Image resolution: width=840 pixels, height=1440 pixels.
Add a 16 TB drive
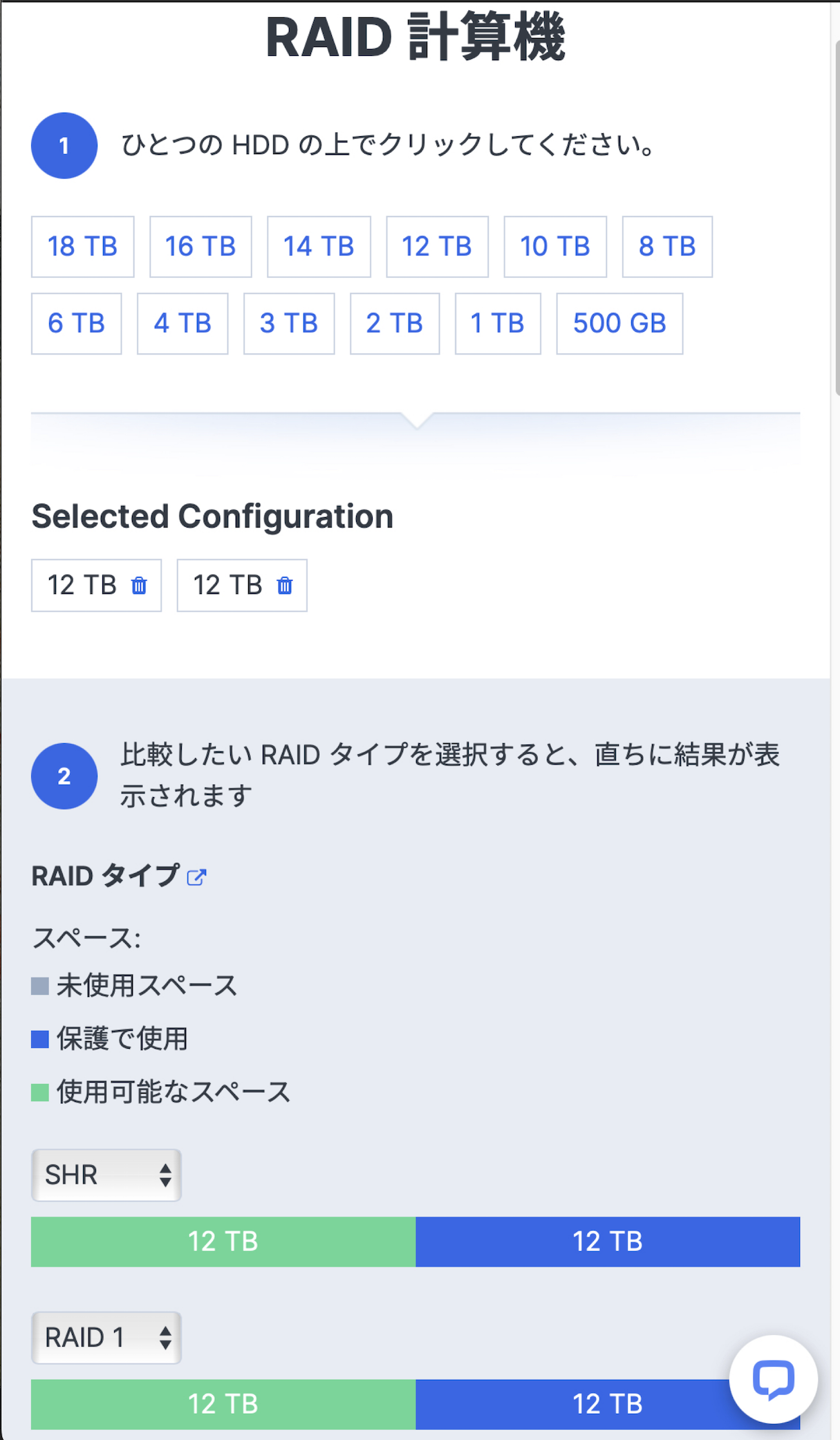[200, 247]
